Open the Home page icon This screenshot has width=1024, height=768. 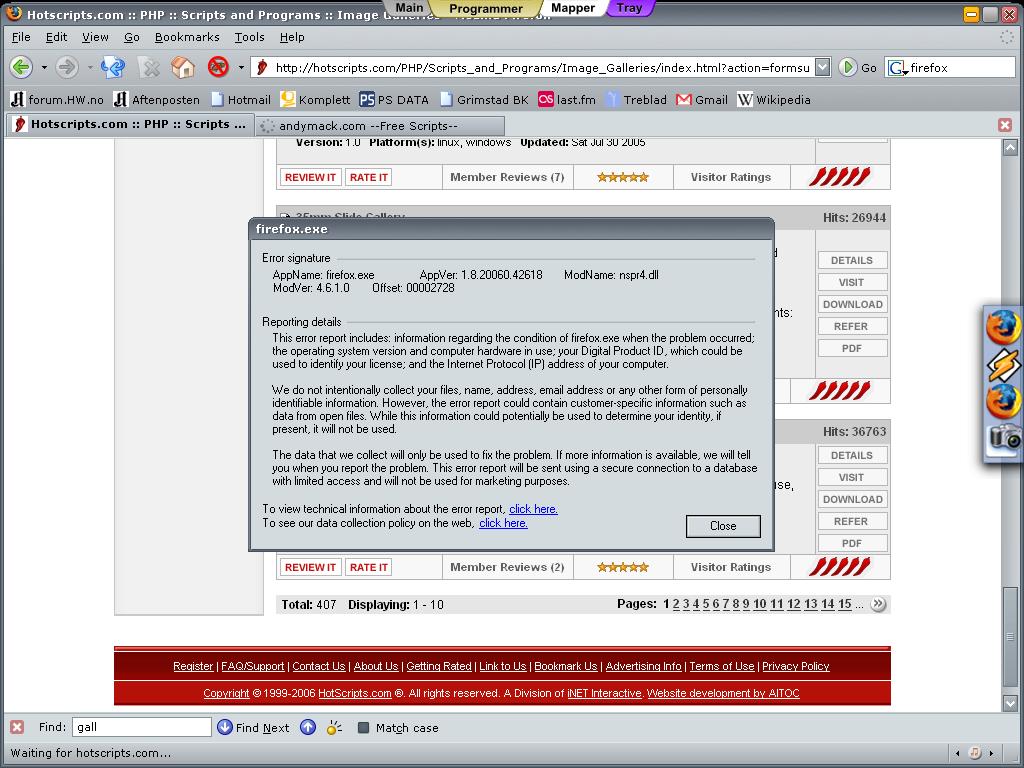click(x=183, y=67)
